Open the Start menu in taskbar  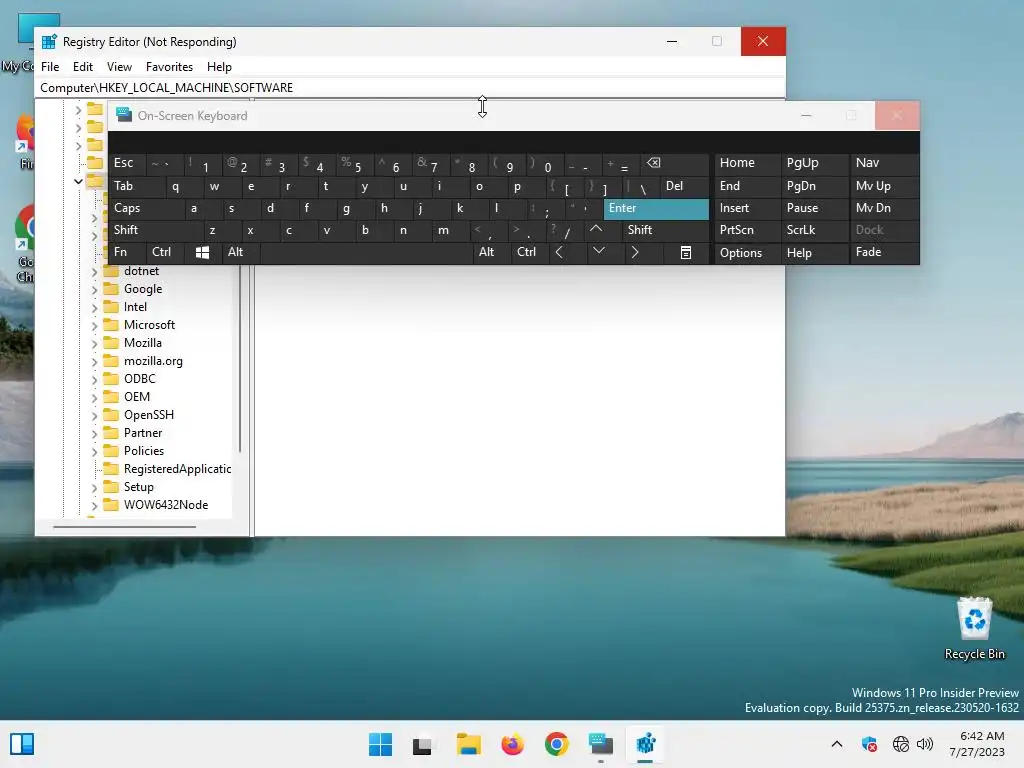(380, 744)
